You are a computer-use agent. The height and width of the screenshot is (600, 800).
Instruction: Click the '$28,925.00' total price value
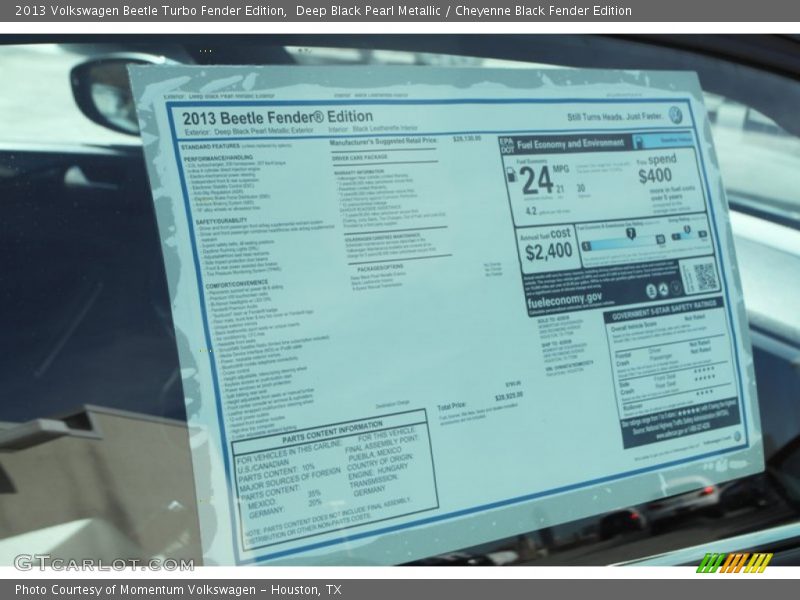[x=509, y=396]
